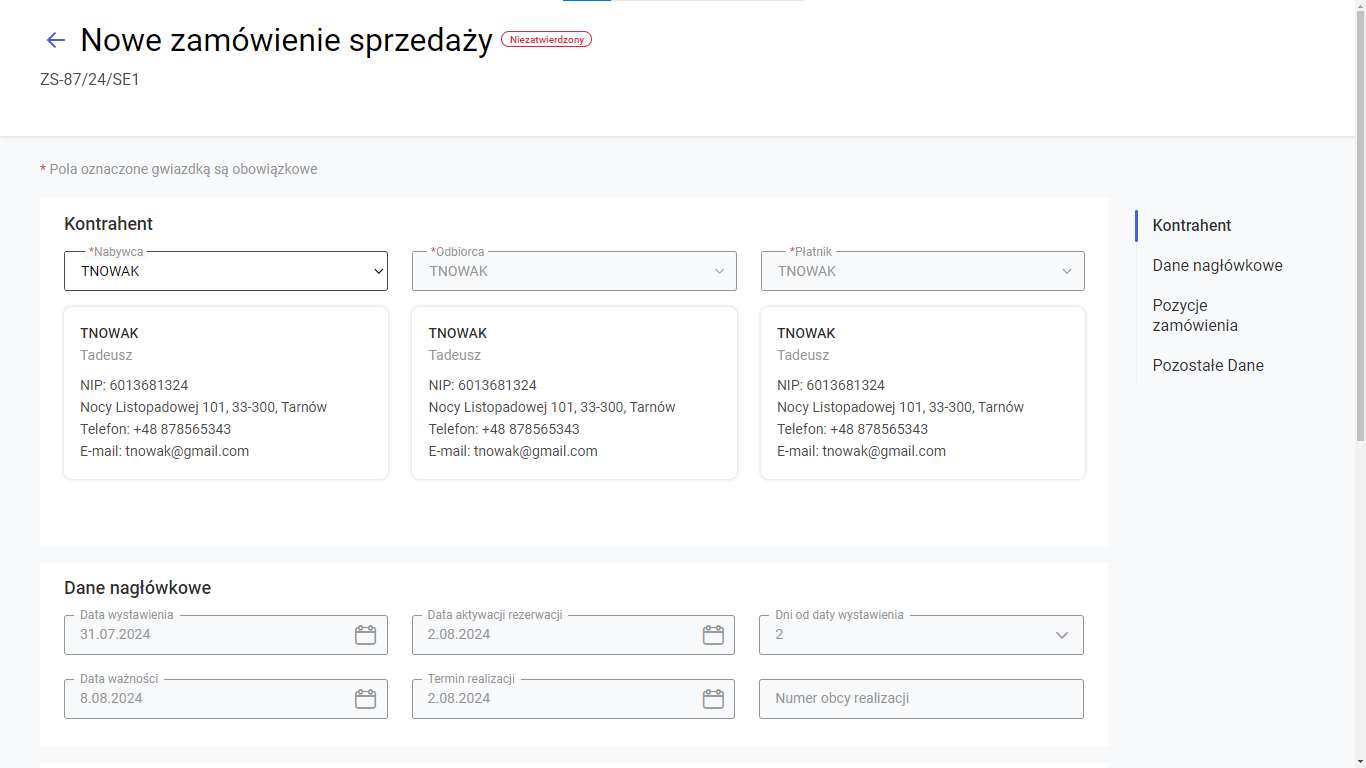The width and height of the screenshot is (1366, 768).
Task: Open calendar for Data ważności
Action: tap(365, 699)
